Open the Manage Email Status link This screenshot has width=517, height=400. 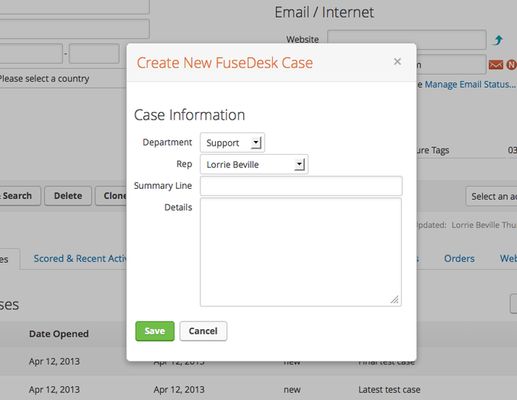tap(470, 84)
